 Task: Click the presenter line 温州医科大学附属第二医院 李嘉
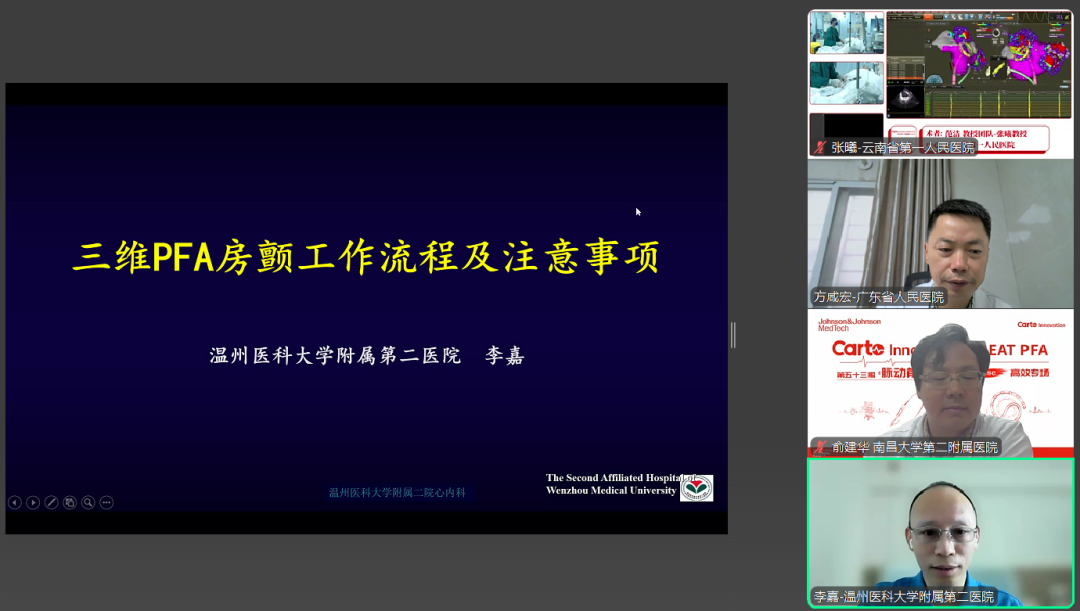point(366,356)
